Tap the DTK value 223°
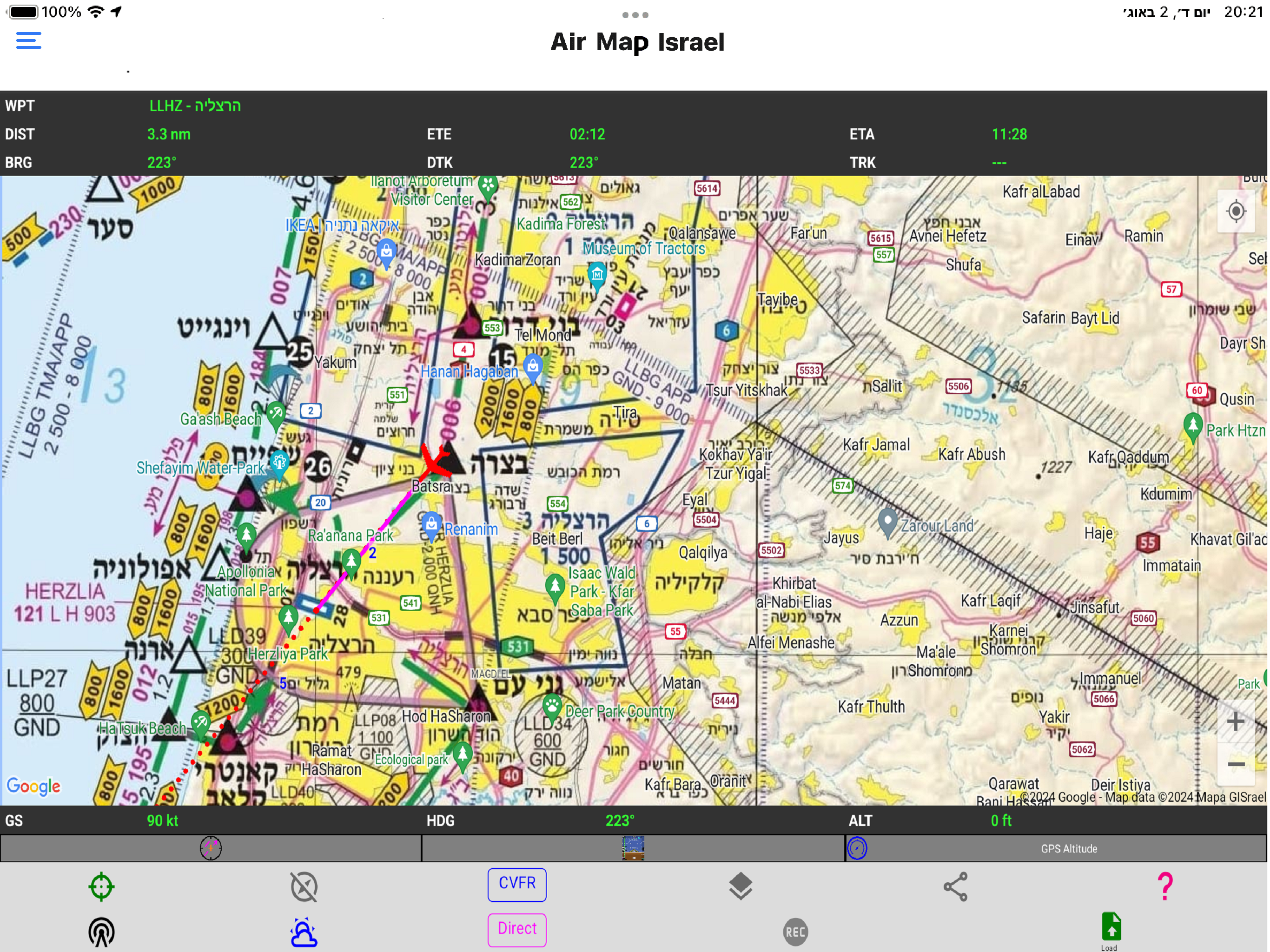 point(583,163)
